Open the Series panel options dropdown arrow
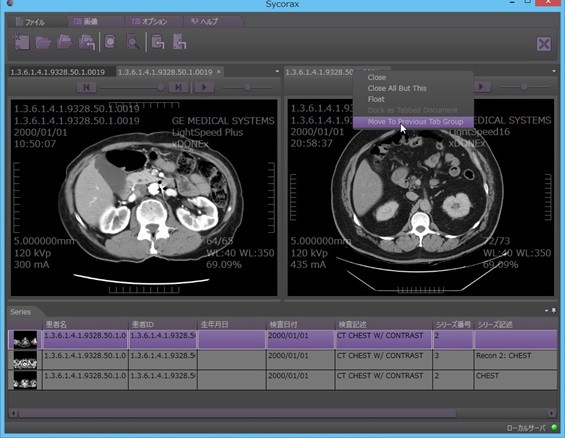The width and height of the screenshot is (565, 438). tap(547, 311)
